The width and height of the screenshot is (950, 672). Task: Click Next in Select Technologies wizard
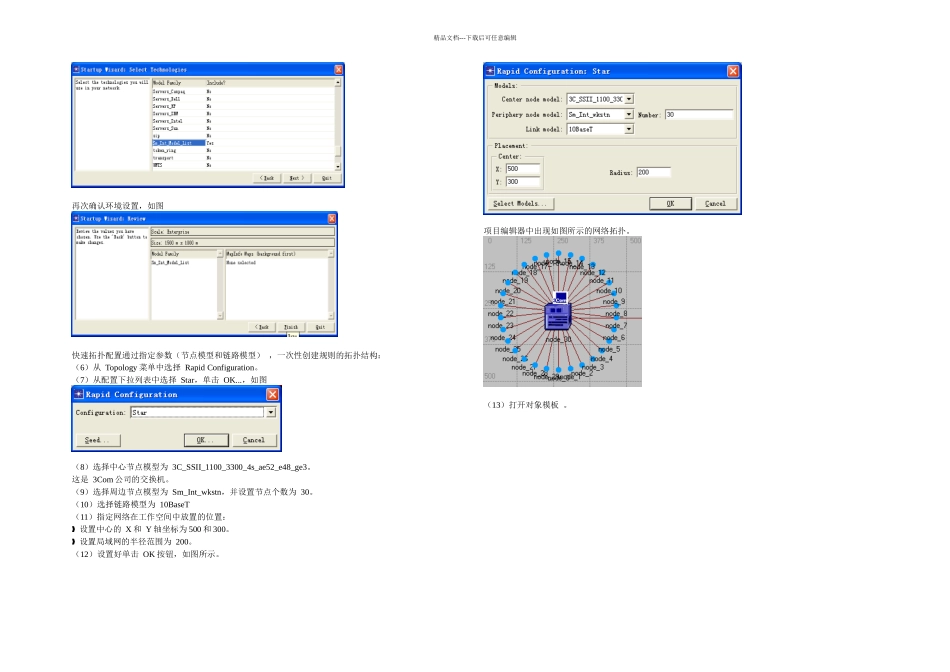[x=297, y=178]
